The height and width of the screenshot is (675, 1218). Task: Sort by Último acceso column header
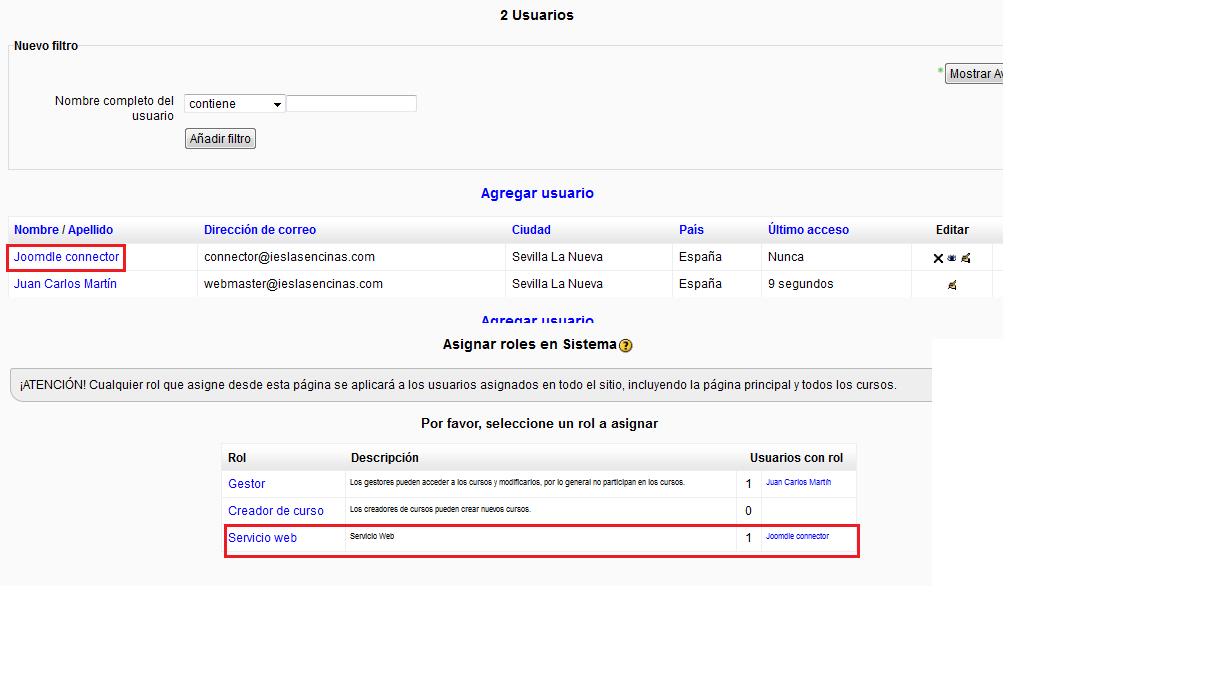point(808,230)
